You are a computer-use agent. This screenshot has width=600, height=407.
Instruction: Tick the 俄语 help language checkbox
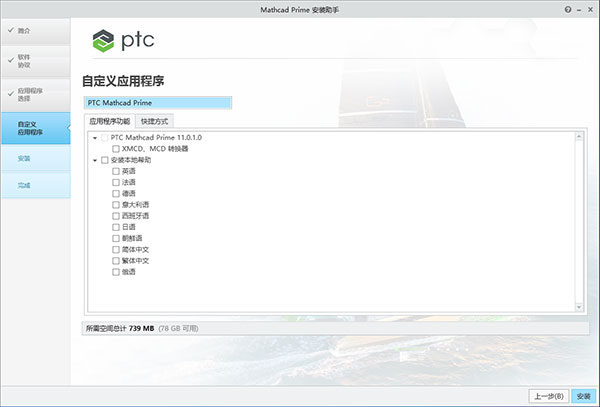(x=116, y=272)
